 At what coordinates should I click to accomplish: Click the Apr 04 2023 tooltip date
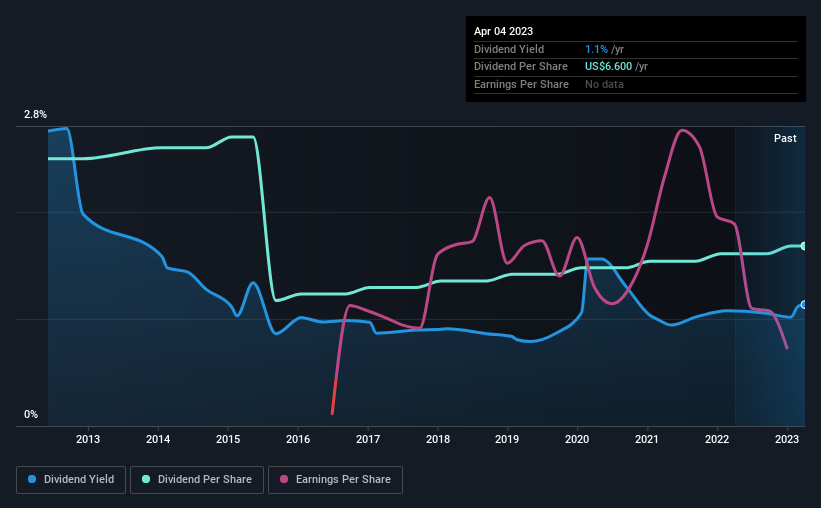[503, 31]
